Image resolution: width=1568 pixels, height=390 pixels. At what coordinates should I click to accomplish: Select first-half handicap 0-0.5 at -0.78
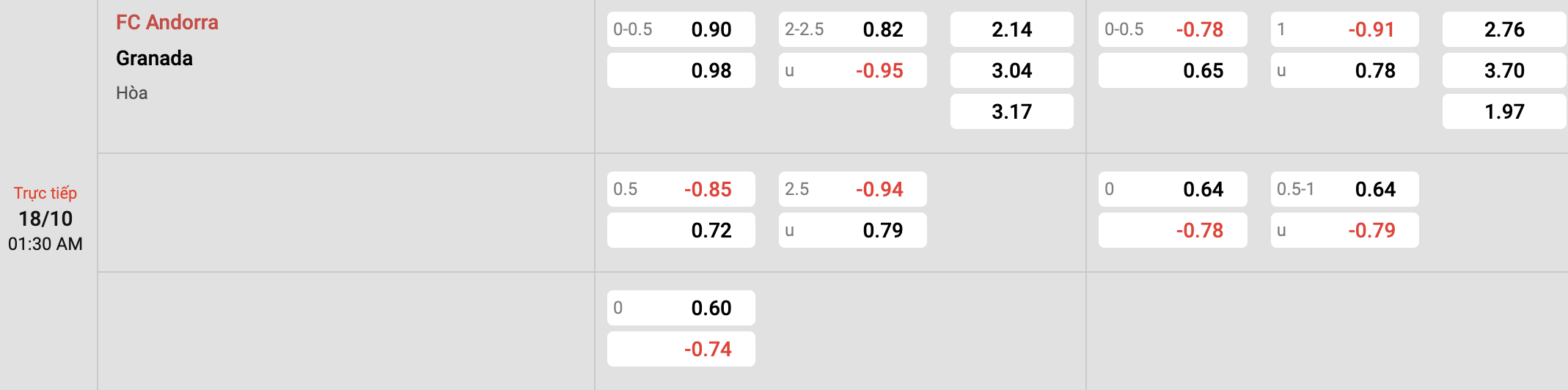click(1173, 29)
